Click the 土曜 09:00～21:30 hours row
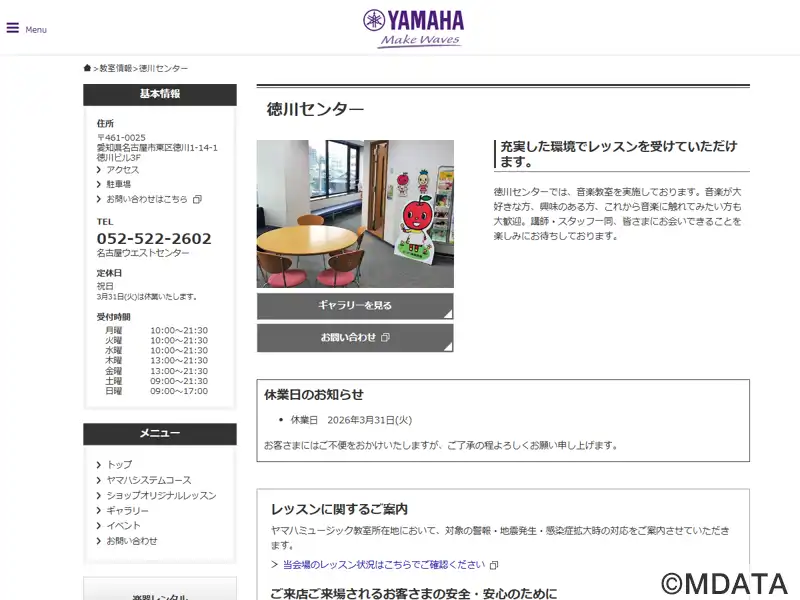 point(156,381)
